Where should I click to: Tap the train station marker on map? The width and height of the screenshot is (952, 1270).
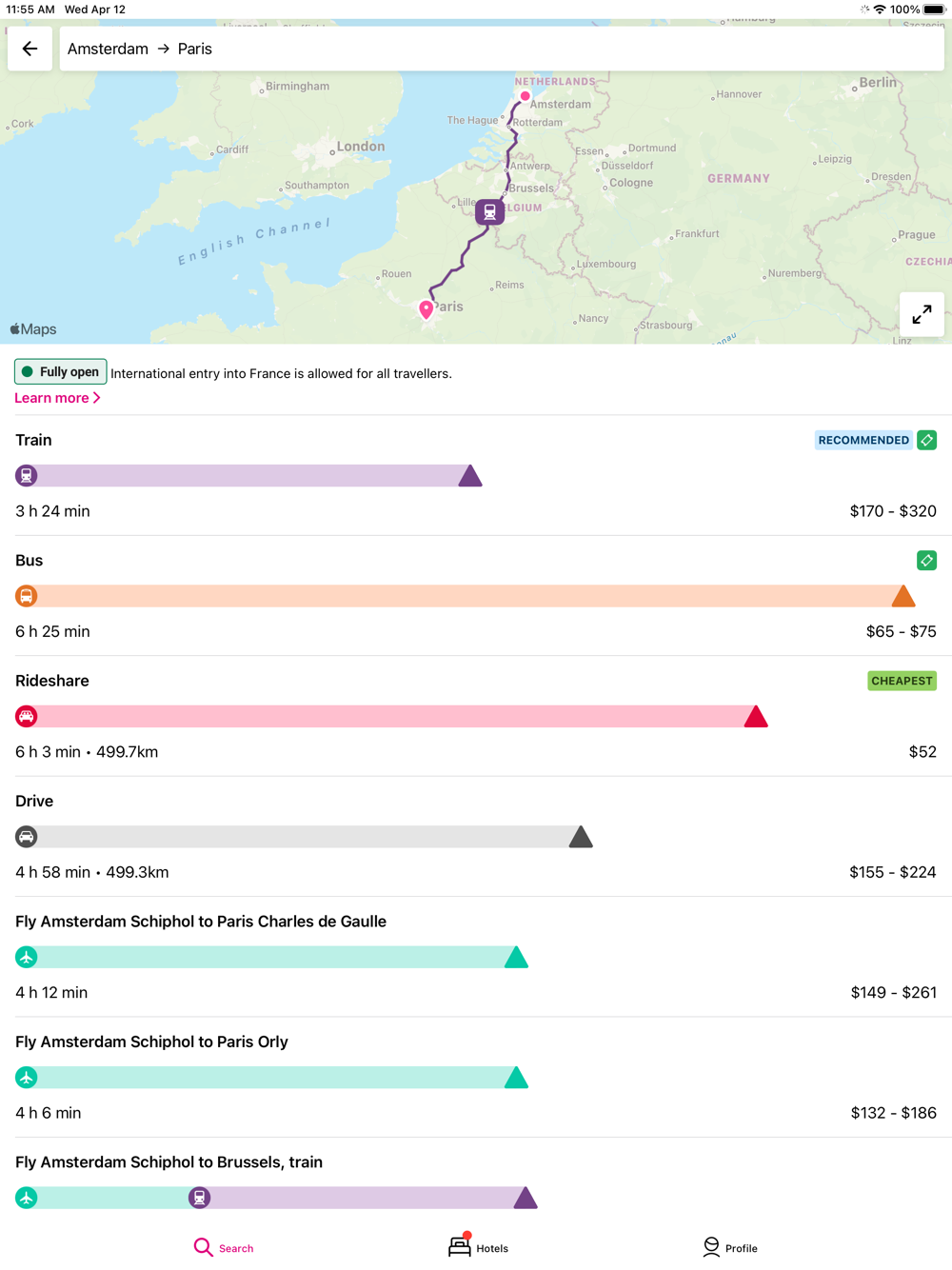click(x=489, y=211)
